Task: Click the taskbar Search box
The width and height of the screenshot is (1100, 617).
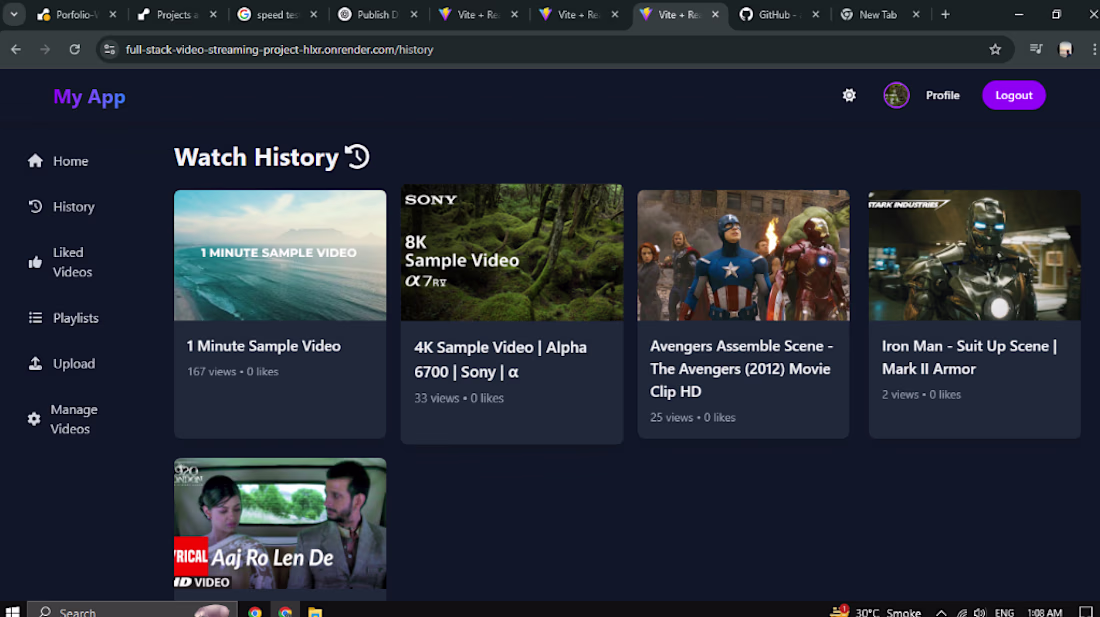Action: 132,611
